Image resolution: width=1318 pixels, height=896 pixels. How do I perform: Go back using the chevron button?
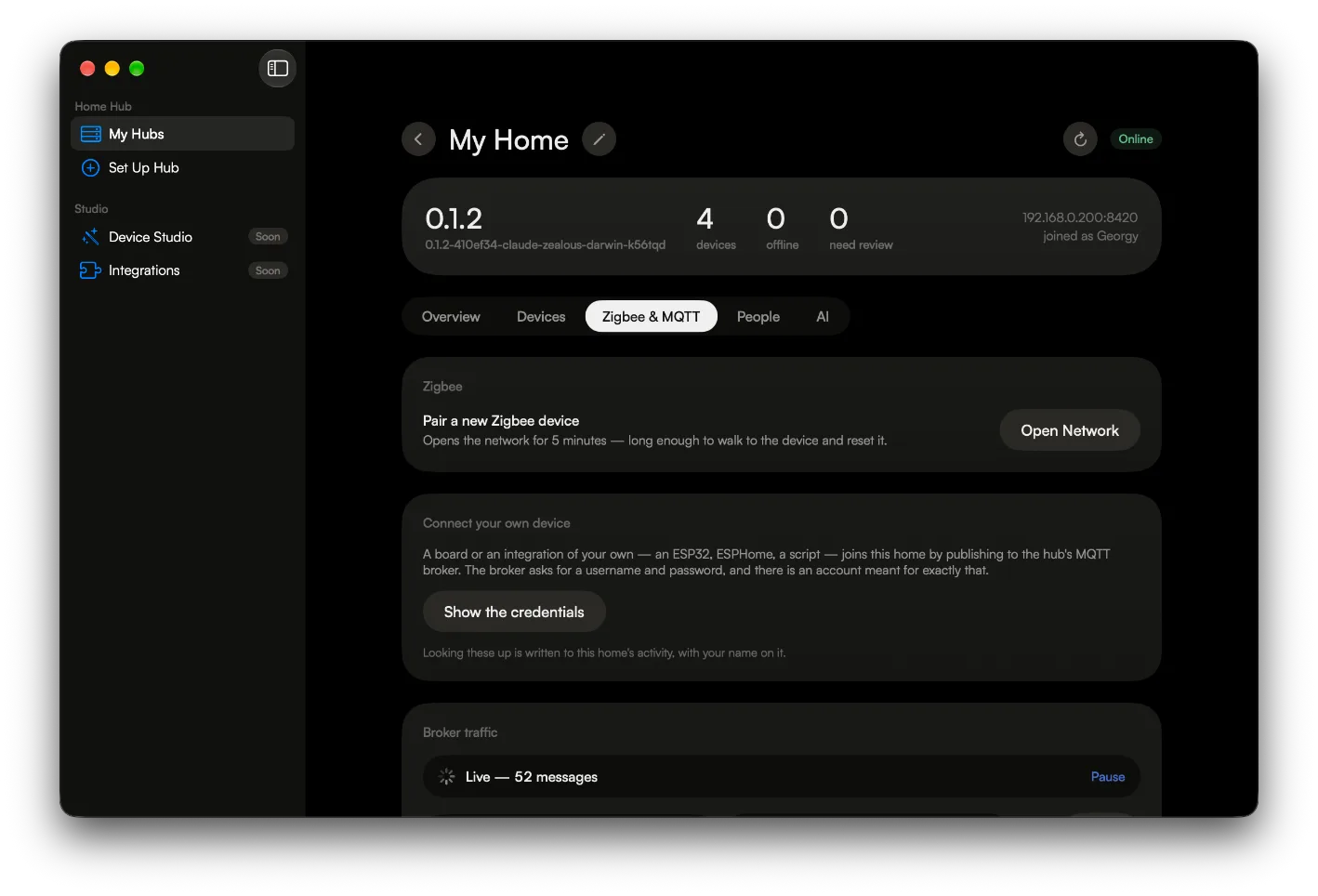418,139
